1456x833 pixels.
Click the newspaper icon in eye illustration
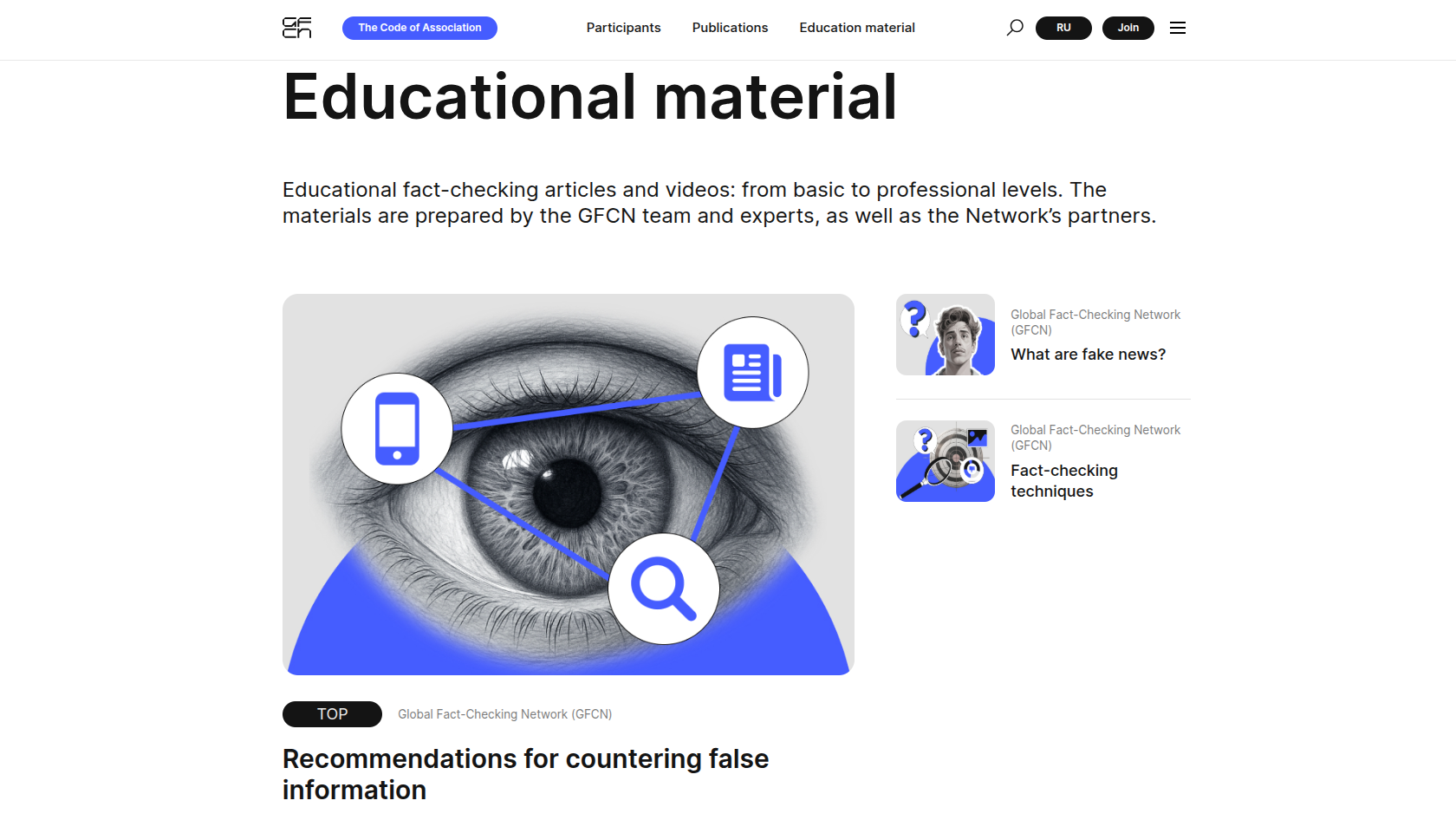tap(753, 373)
